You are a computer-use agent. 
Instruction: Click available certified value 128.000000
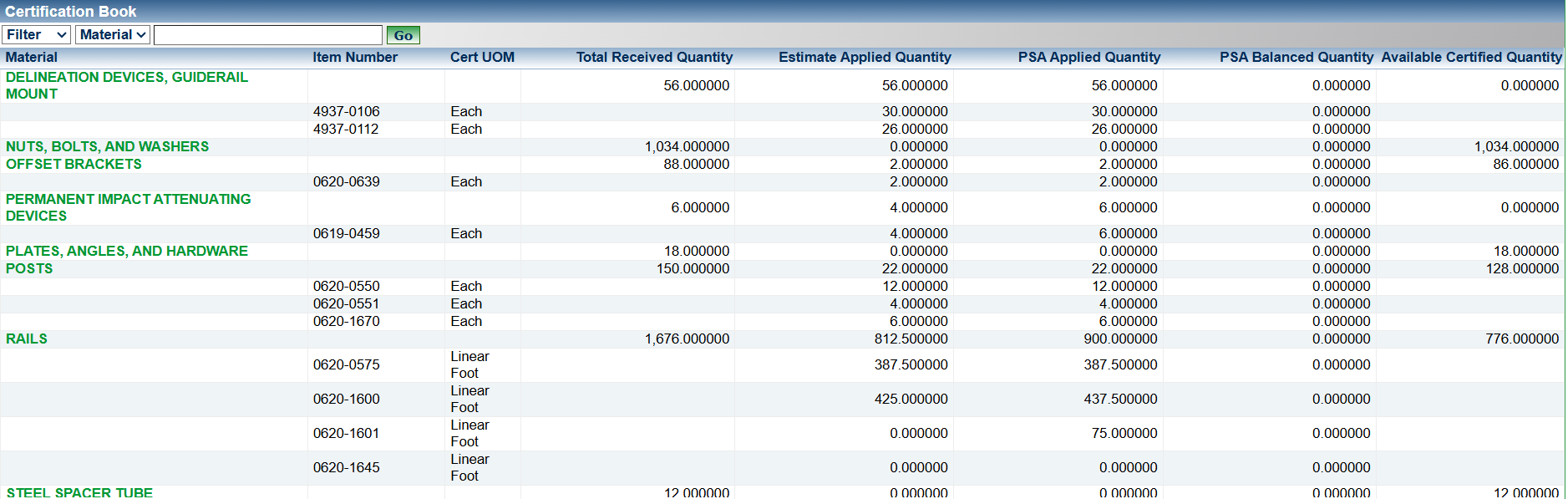[x=1522, y=268]
